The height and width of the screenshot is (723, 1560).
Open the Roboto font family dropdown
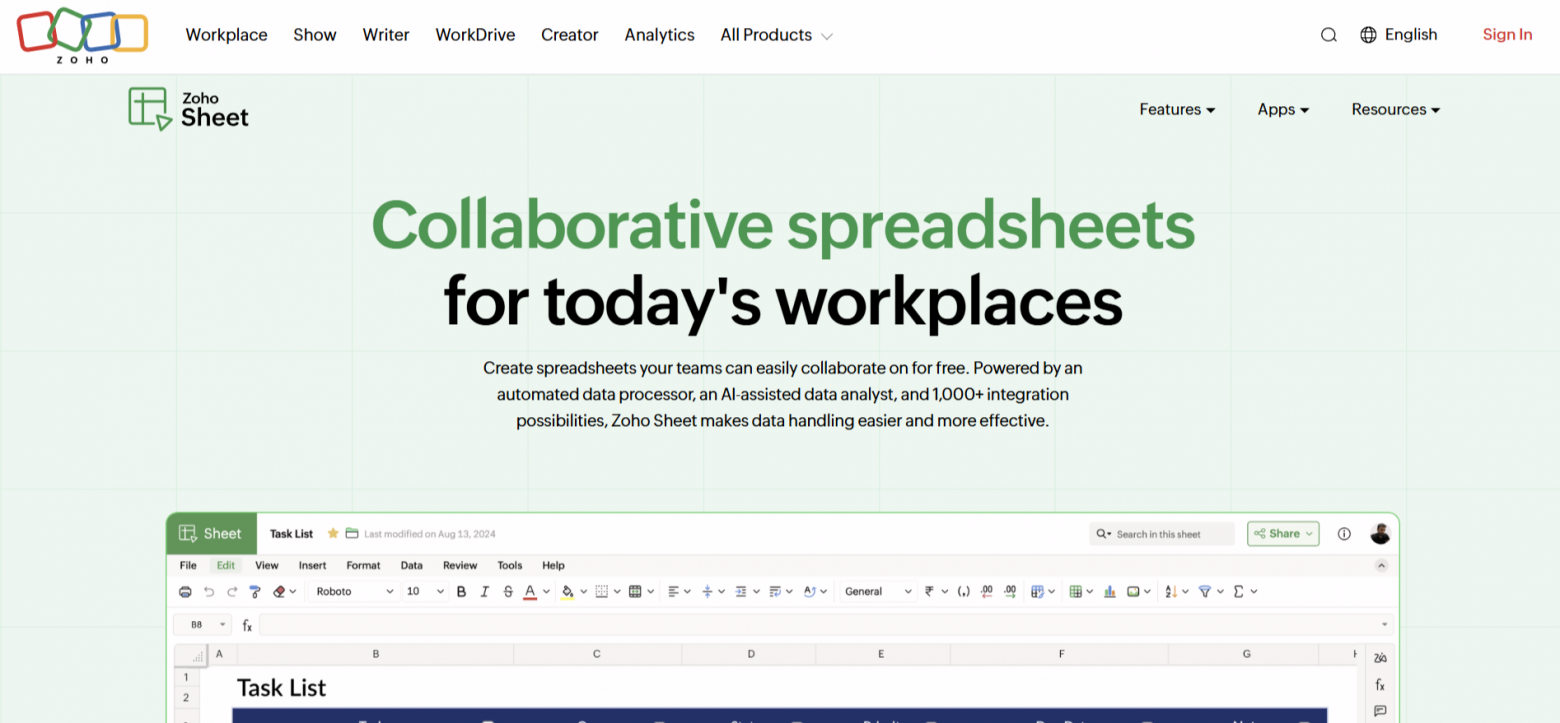coord(354,592)
